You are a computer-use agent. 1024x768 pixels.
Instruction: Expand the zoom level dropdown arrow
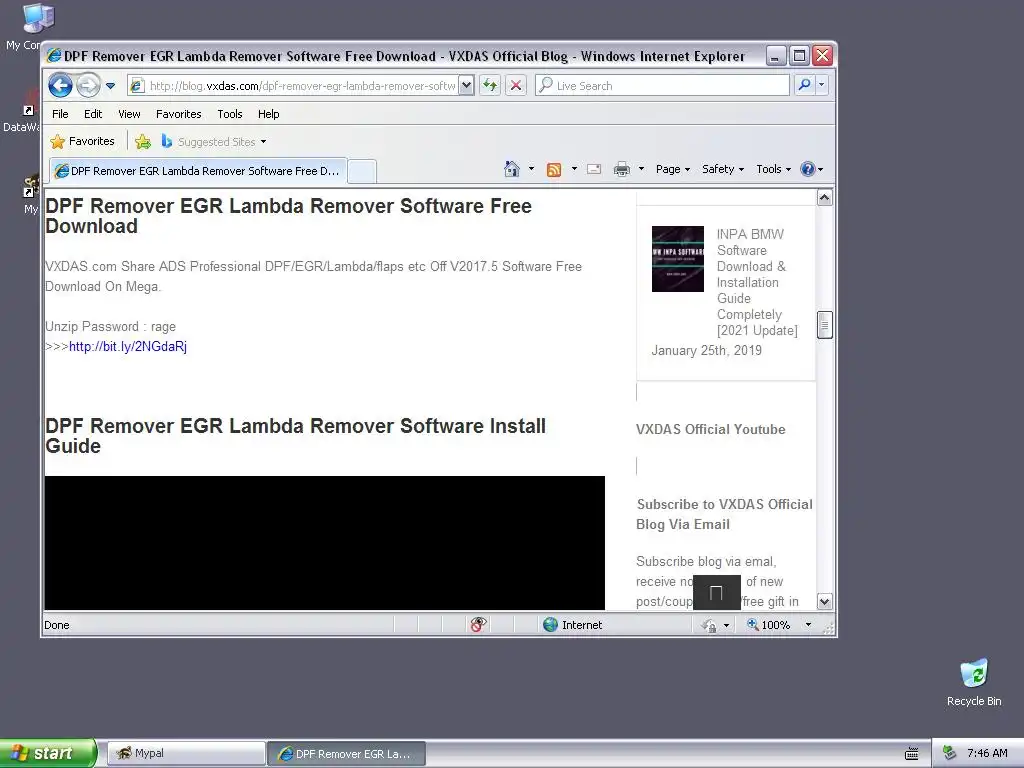808,625
